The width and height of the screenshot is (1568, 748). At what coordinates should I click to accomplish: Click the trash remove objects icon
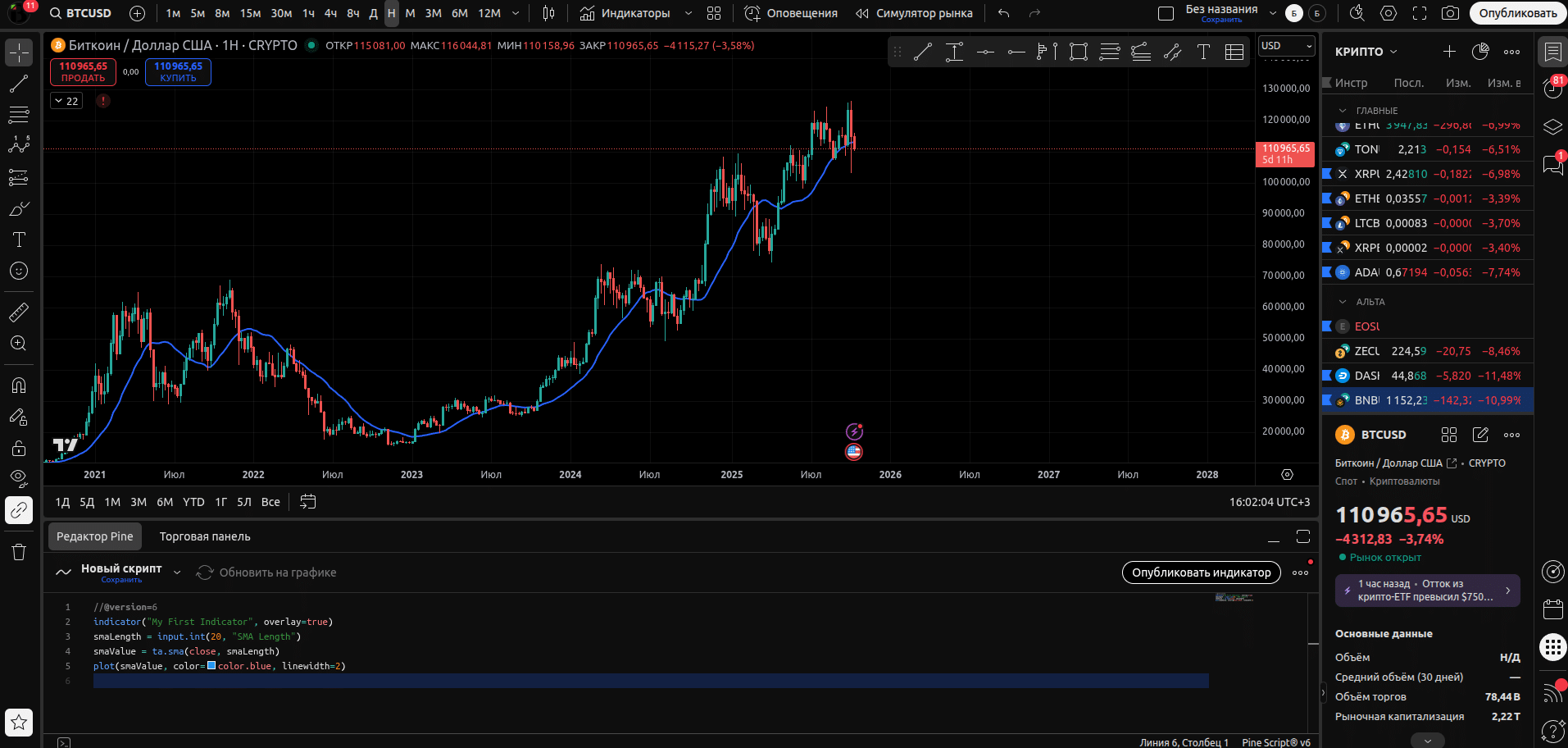[18, 552]
